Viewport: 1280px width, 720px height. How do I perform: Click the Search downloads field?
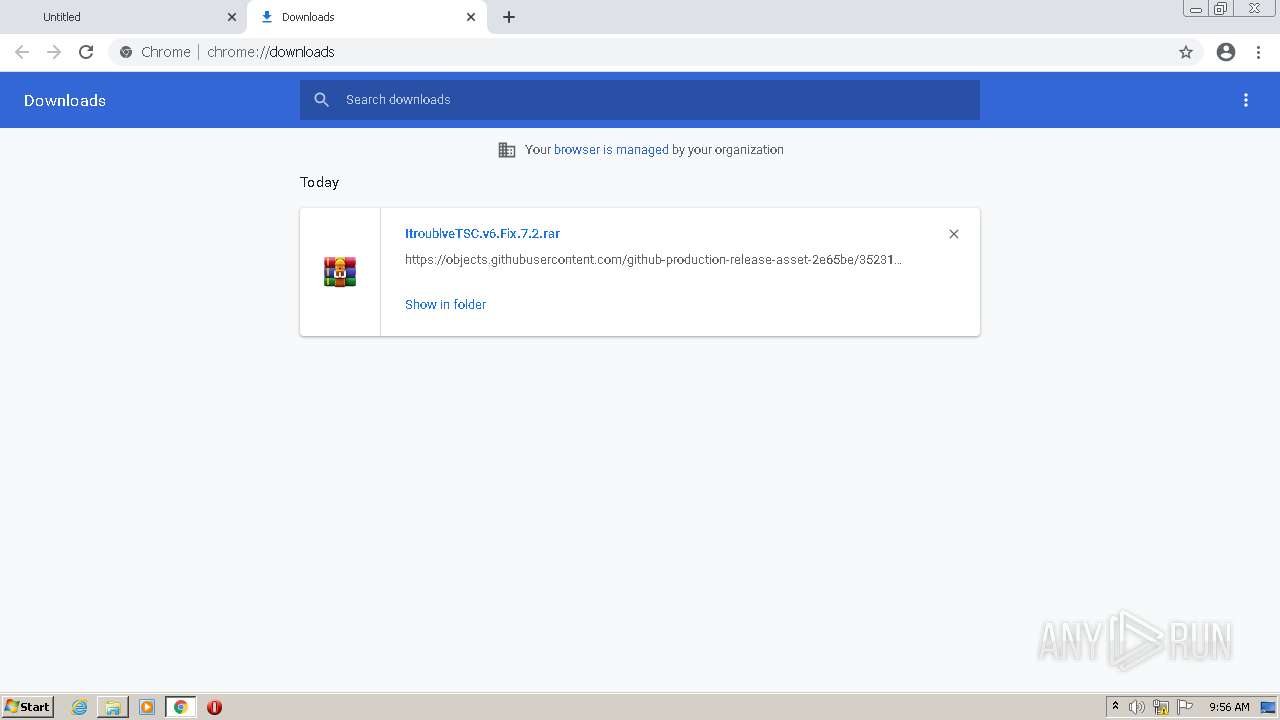[x=640, y=100]
